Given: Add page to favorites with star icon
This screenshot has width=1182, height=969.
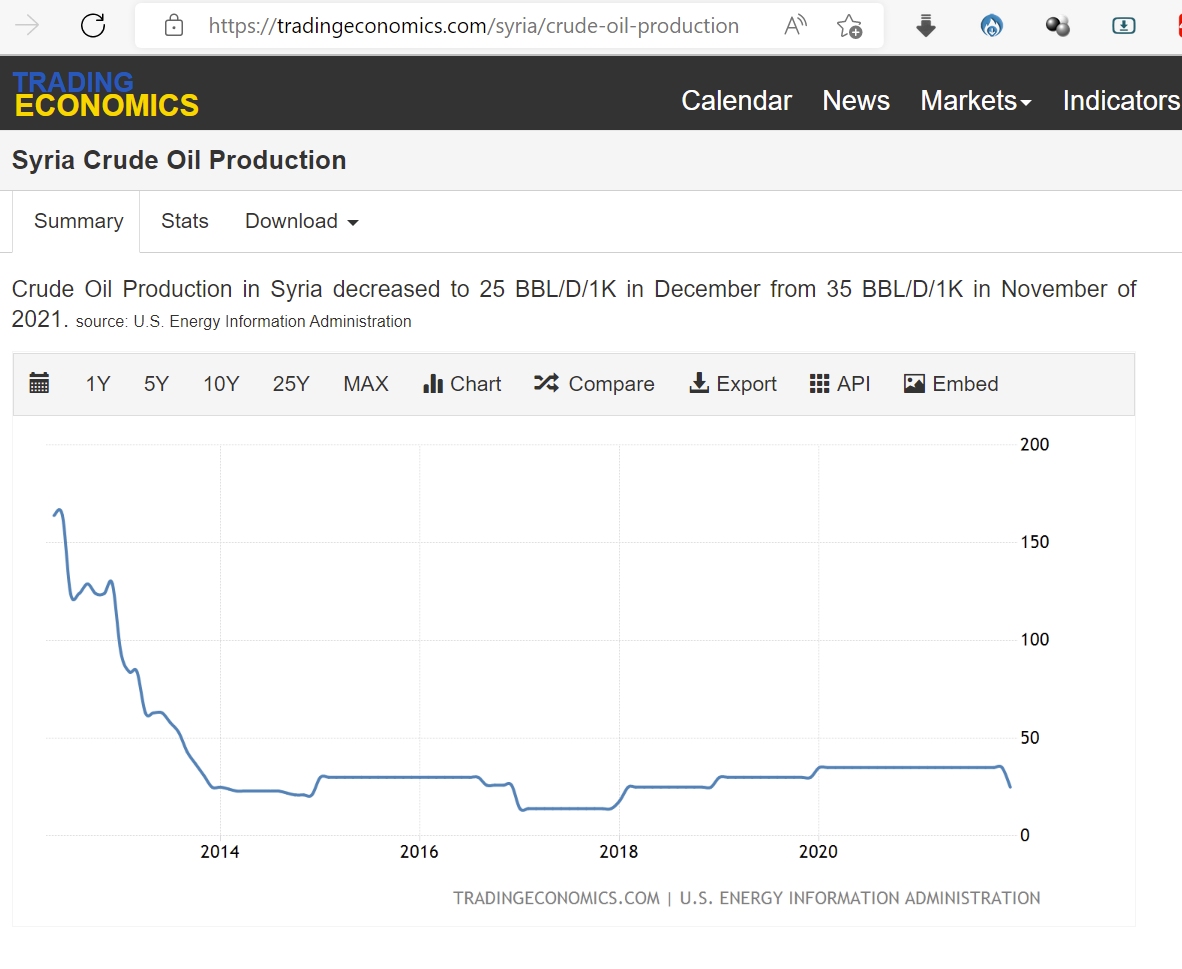Looking at the screenshot, I should [x=850, y=26].
